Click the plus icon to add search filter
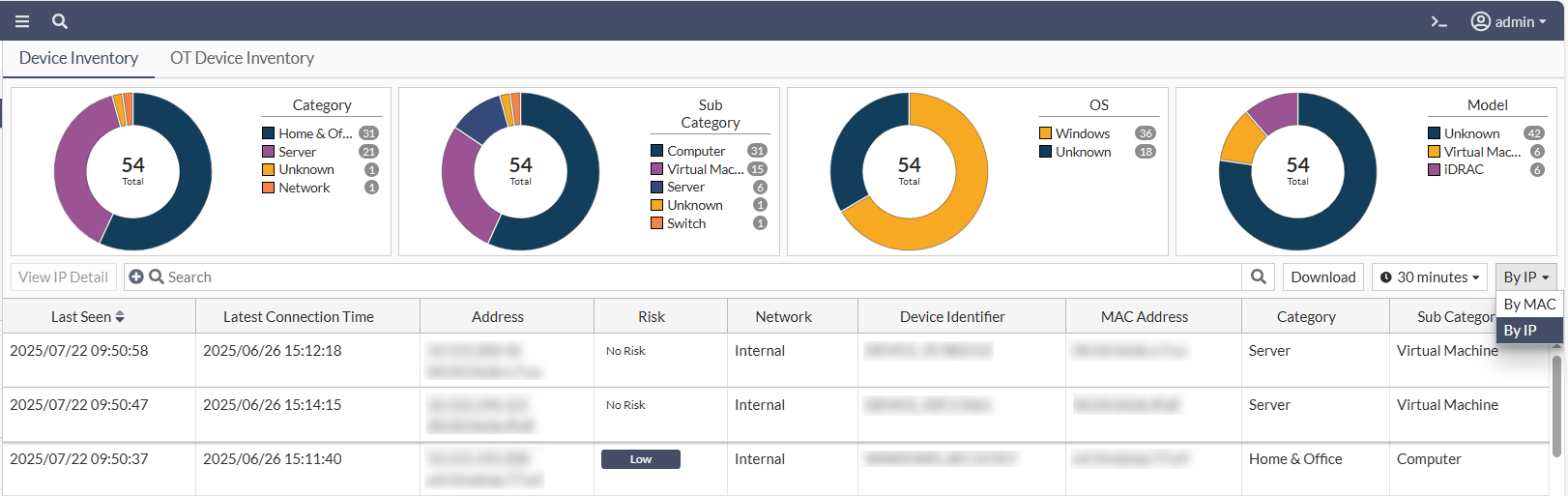 pyautogui.click(x=136, y=277)
